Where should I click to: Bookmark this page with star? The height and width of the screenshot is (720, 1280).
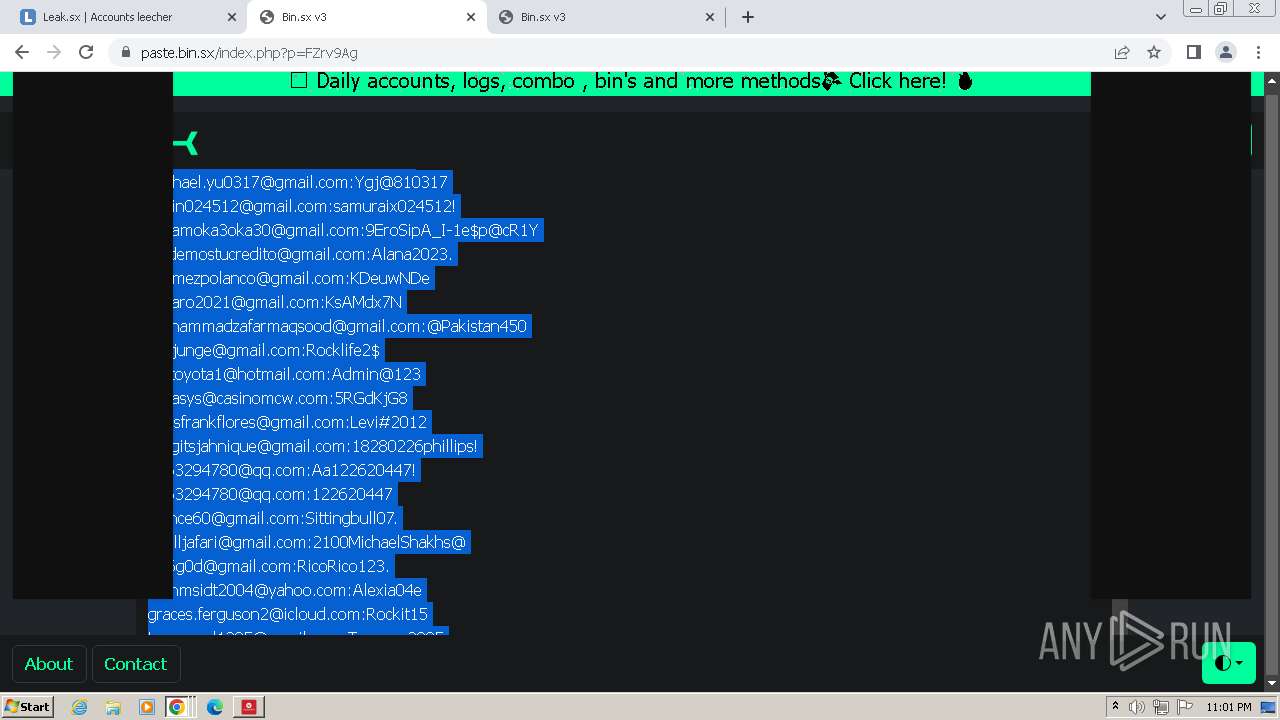tap(1154, 52)
